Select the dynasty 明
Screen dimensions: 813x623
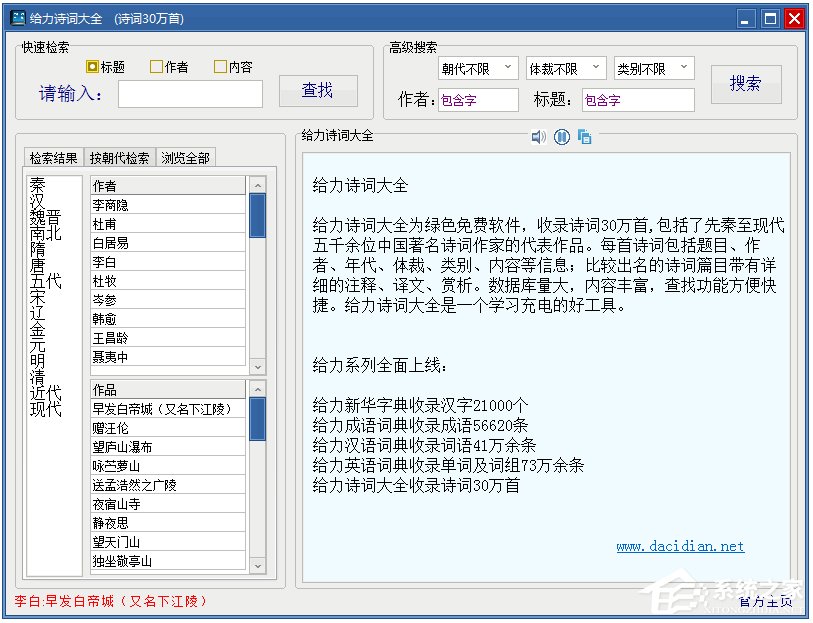point(38,361)
